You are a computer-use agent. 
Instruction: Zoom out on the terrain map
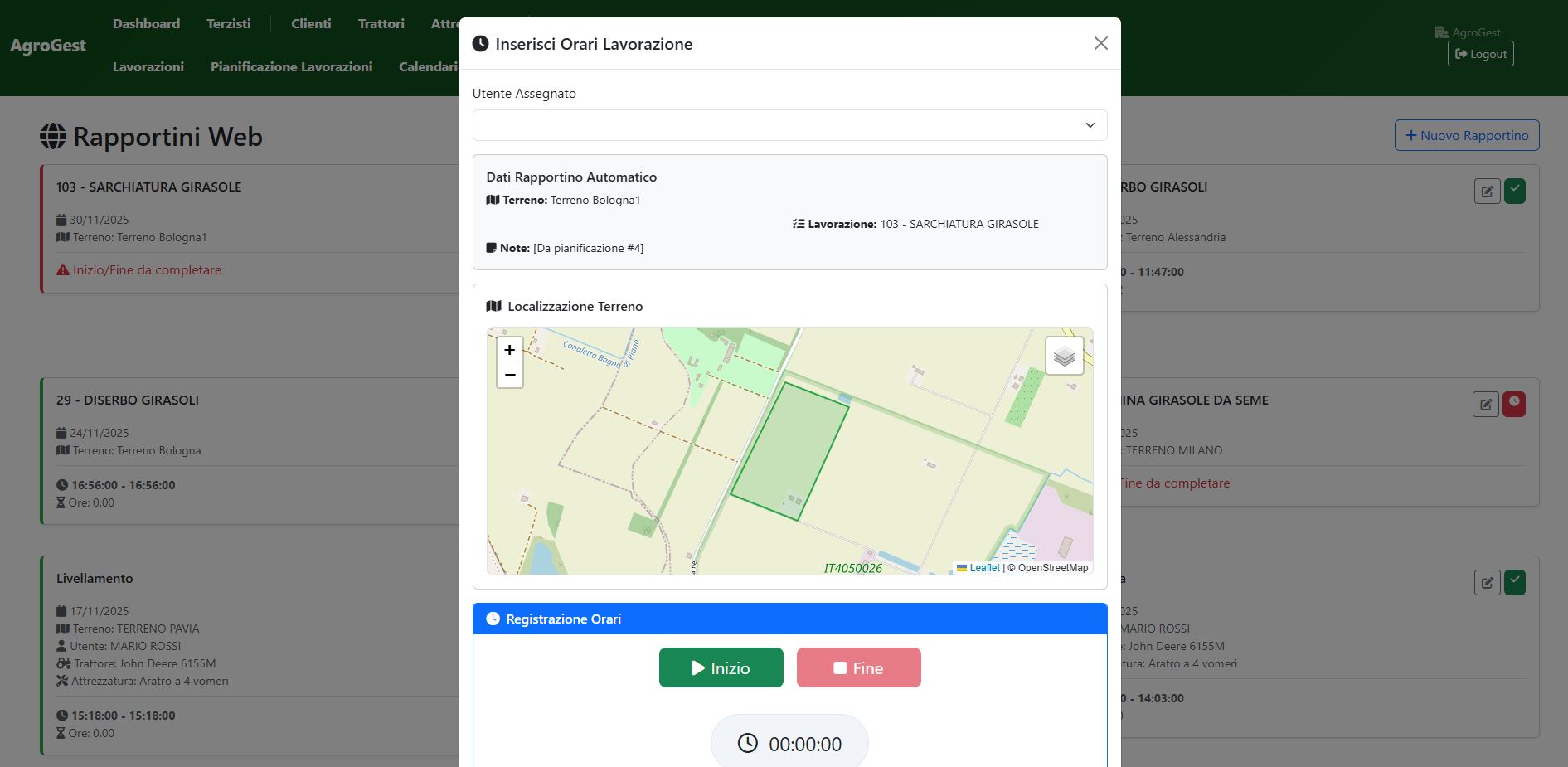(509, 375)
